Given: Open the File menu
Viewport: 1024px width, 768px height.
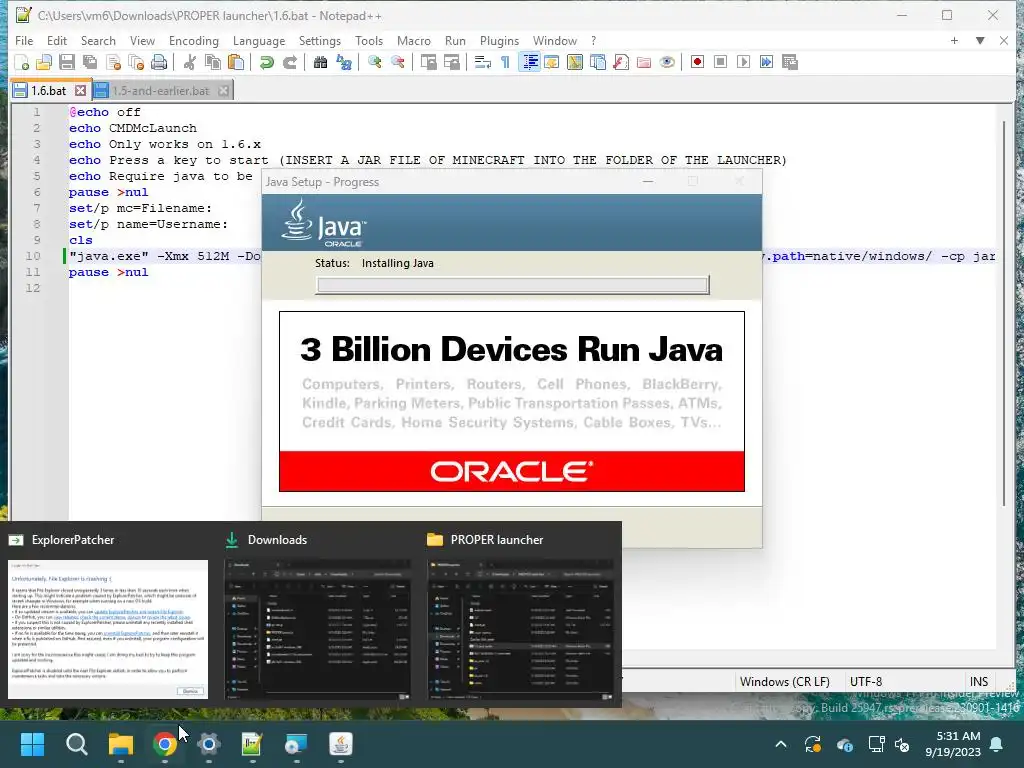Looking at the screenshot, I should 24,40.
